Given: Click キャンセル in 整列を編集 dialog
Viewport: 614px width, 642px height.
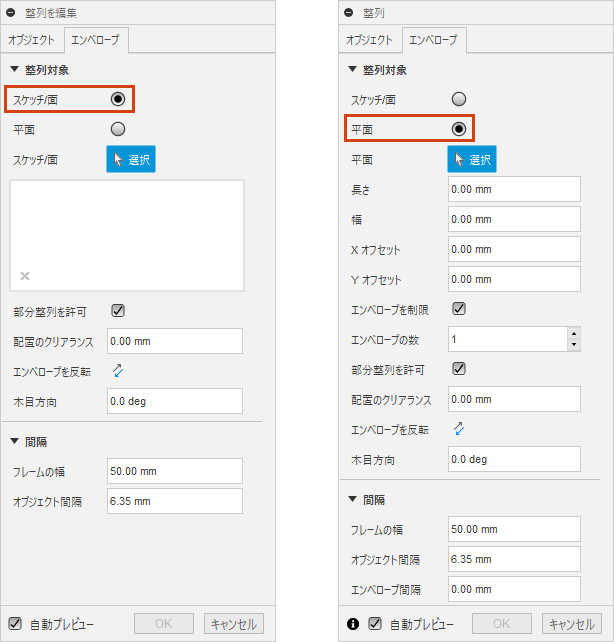Looking at the screenshot, I should tap(234, 624).
